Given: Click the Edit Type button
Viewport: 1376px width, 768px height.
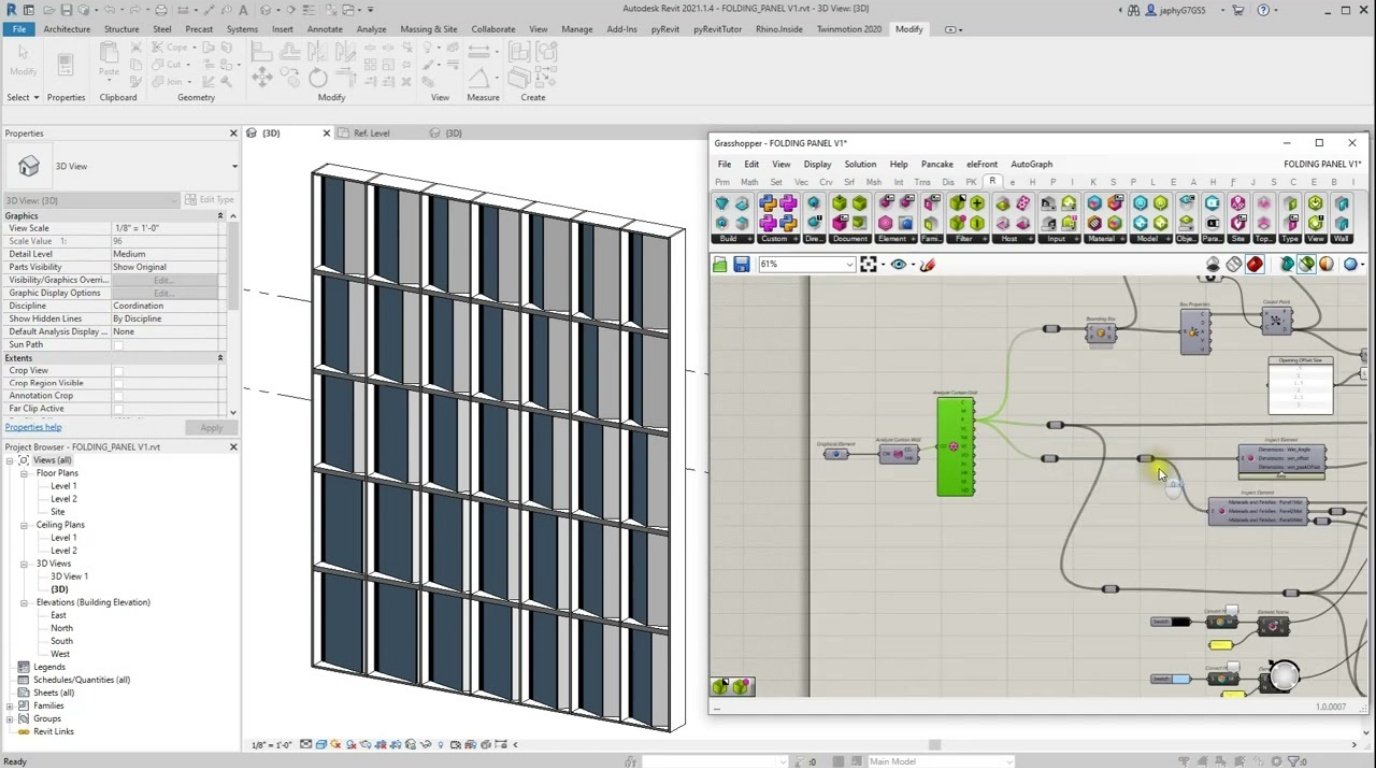Looking at the screenshot, I should 210,200.
